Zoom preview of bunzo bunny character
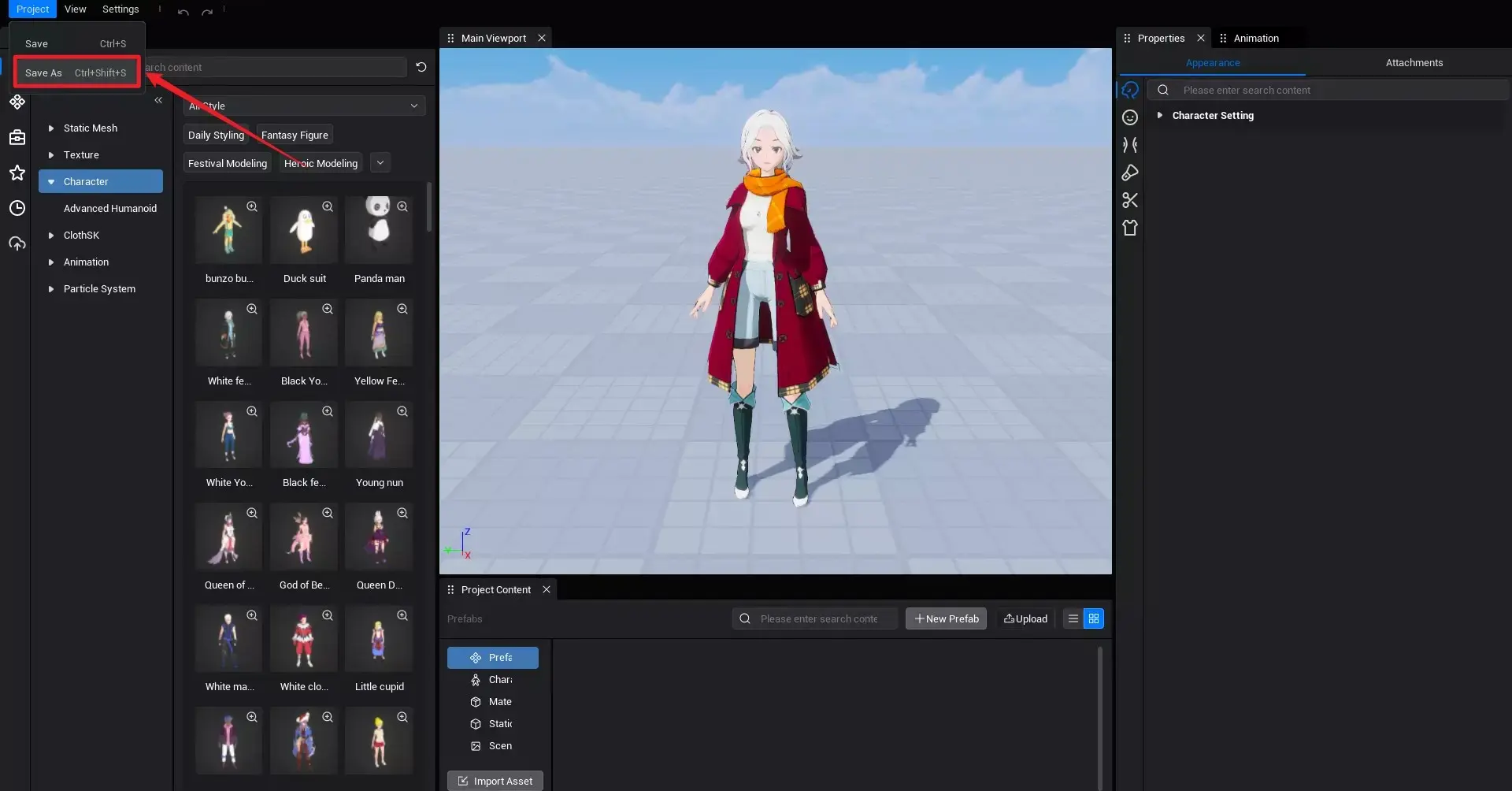Screen dimensions: 1512x791 [252, 206]
